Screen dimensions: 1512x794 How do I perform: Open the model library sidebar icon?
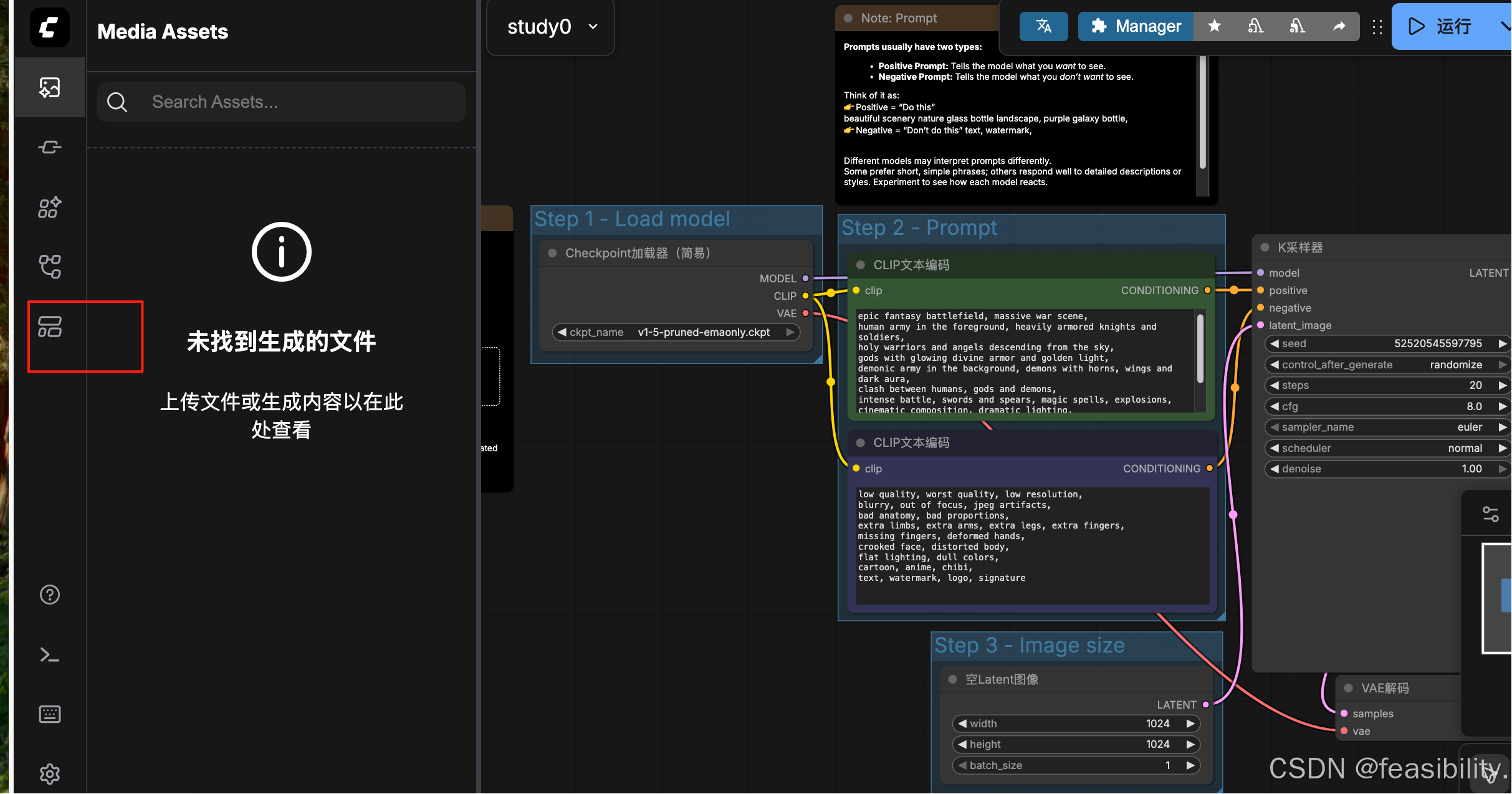point(49,207)
